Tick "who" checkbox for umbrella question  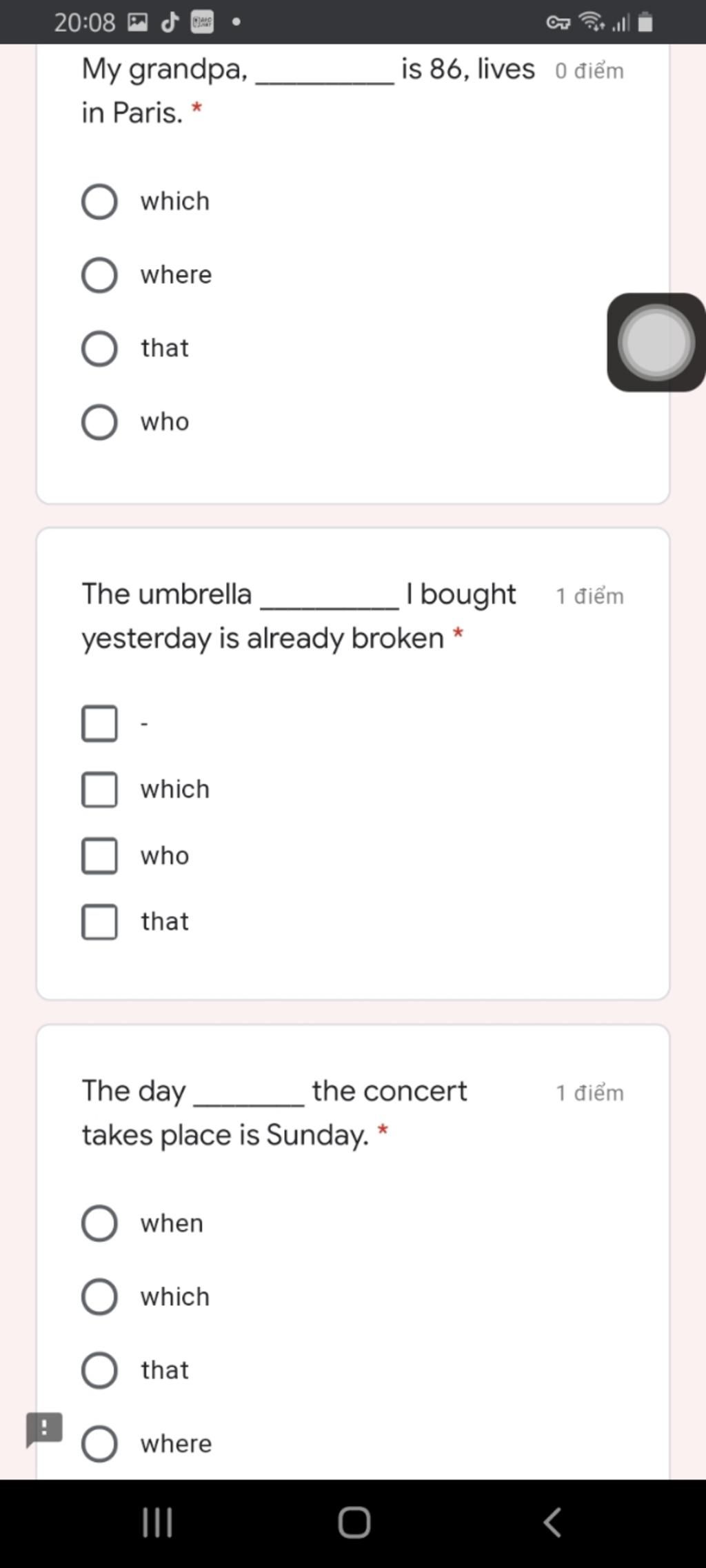coord(99,856)
